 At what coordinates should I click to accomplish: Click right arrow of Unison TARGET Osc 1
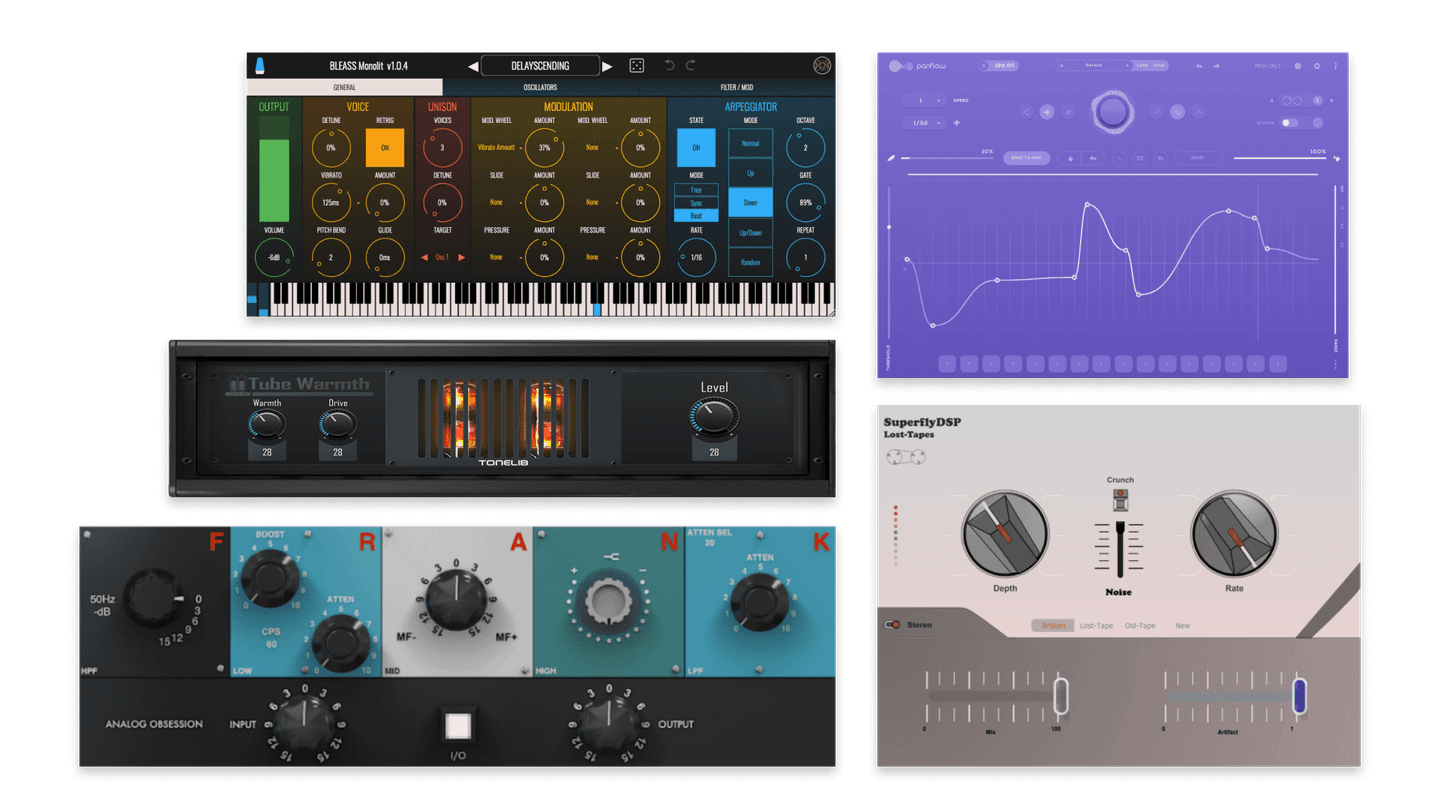tap(461, 257)
